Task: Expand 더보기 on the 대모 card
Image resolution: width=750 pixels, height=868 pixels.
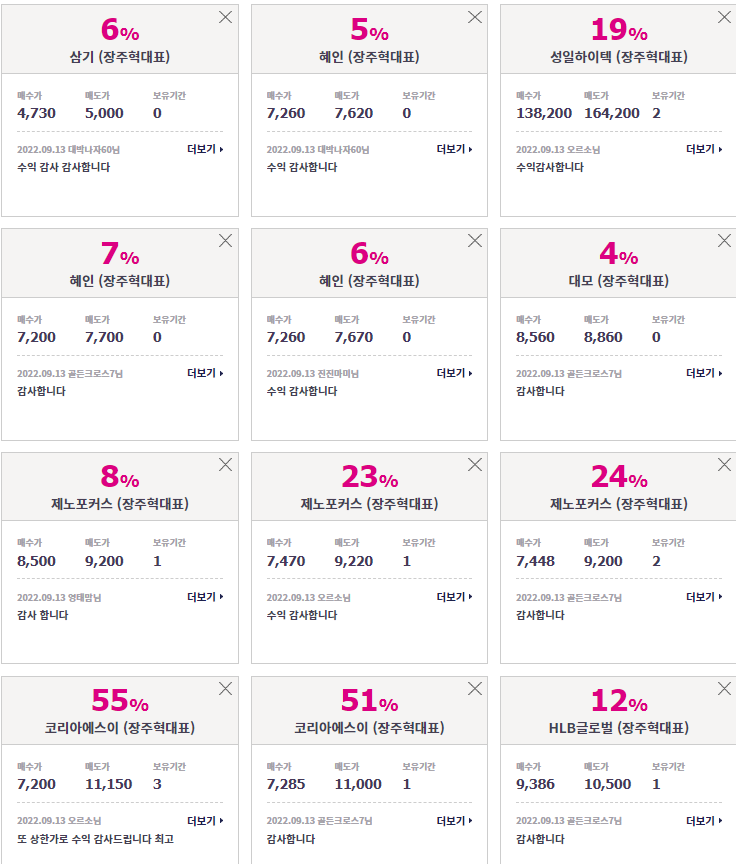Action: [704, 373]
